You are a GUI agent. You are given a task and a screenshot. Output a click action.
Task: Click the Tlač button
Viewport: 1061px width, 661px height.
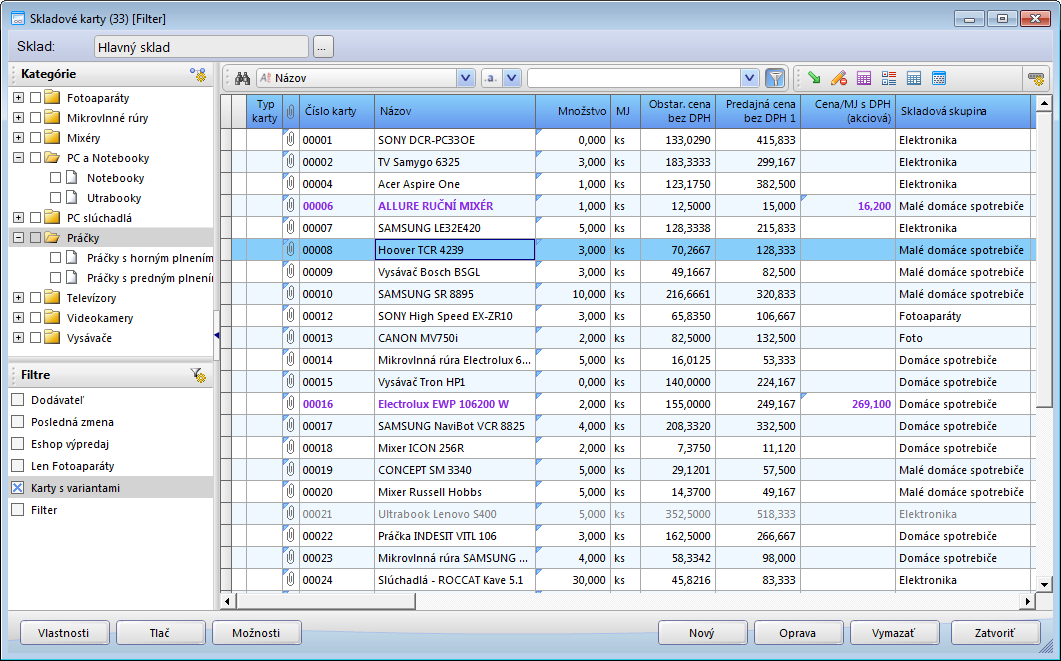coord(160,633)
